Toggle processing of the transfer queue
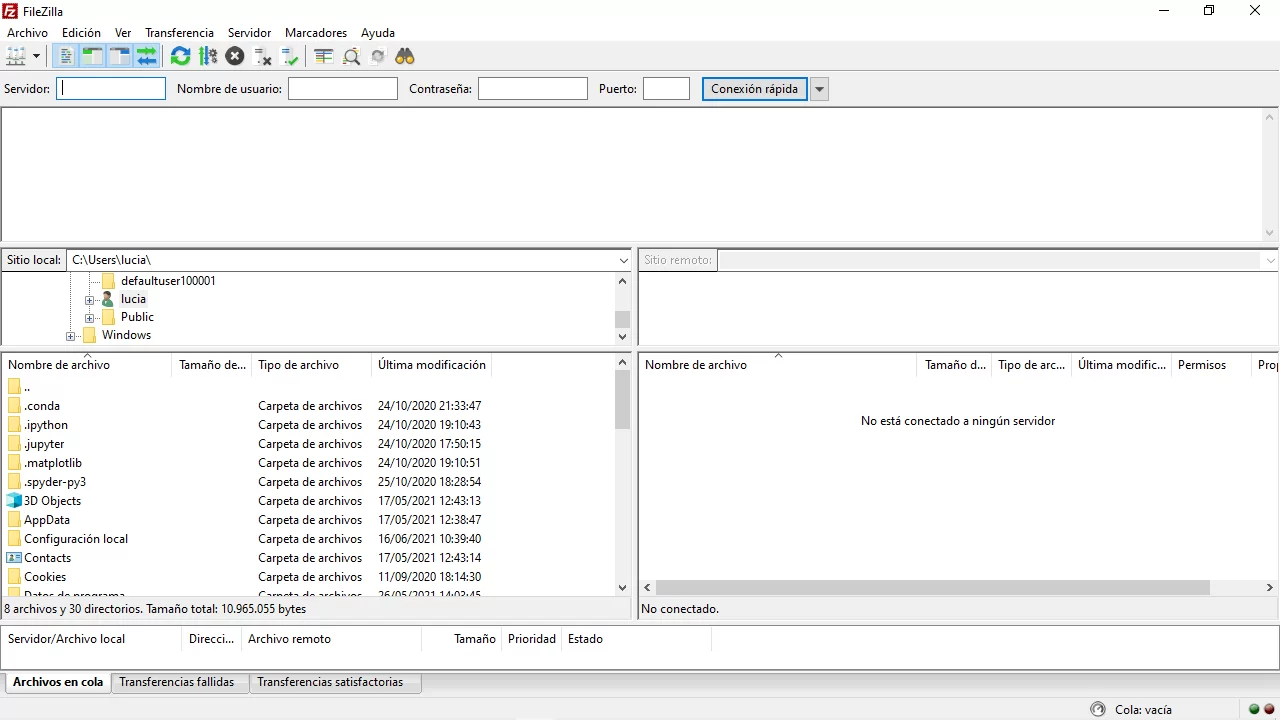The height and width of the screenshot is (720, 1280). point(208,56)
